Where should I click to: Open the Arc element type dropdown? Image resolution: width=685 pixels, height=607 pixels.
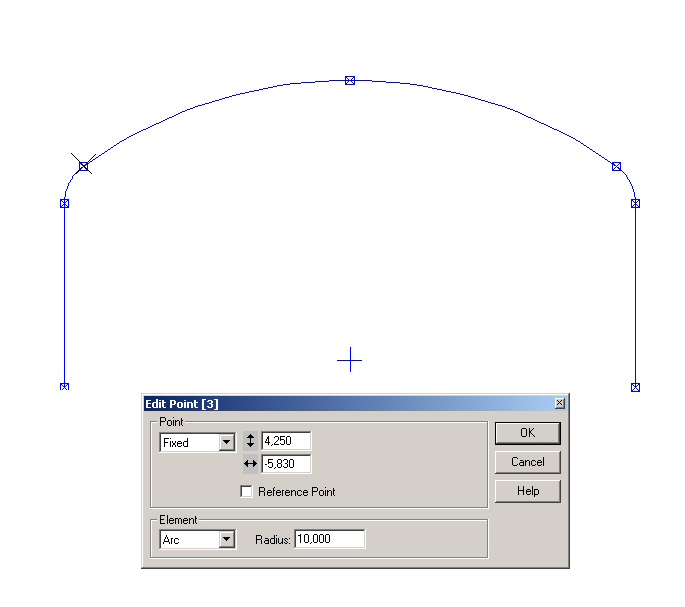(x=226, y=540)
